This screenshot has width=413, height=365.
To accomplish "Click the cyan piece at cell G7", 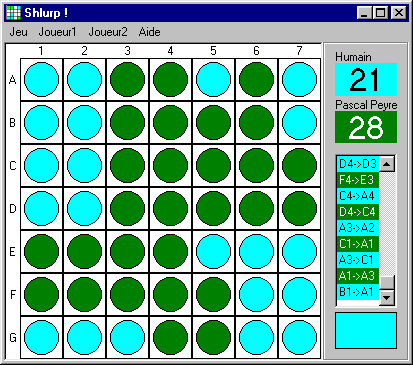I will pyautogui.click(x=299, y=338).
